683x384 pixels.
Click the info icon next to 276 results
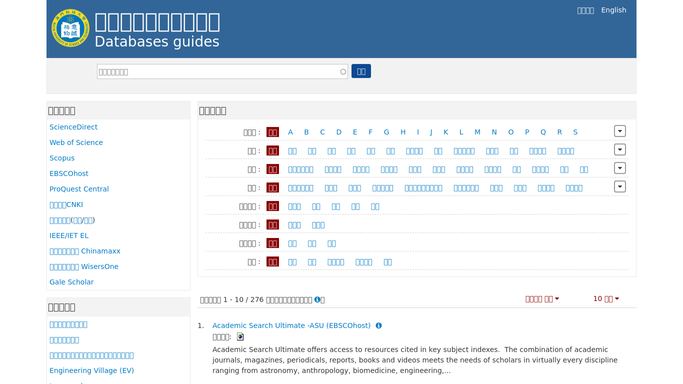[318, 300]
